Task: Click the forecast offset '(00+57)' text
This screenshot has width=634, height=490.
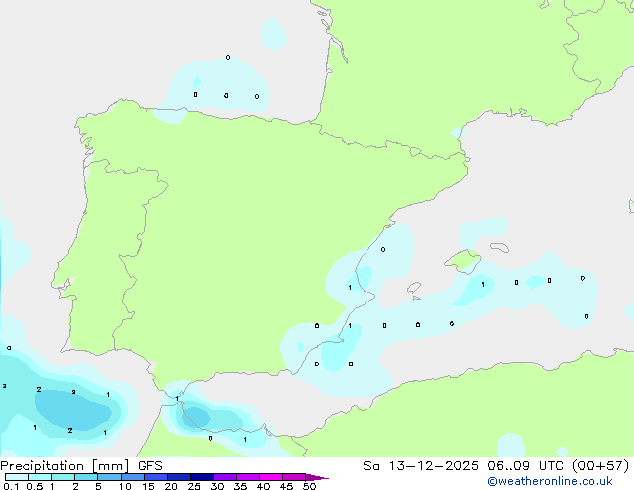Action: [601, 466]
